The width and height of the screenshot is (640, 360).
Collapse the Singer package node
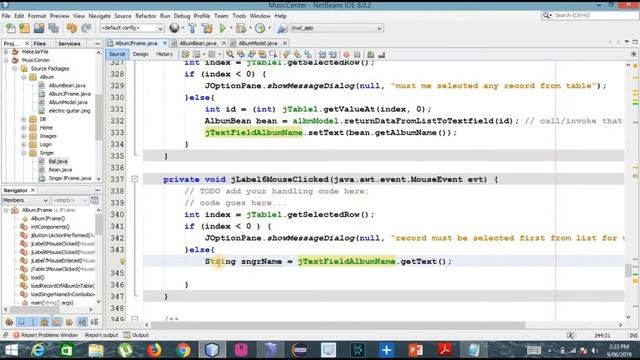[x=24, y=153]
